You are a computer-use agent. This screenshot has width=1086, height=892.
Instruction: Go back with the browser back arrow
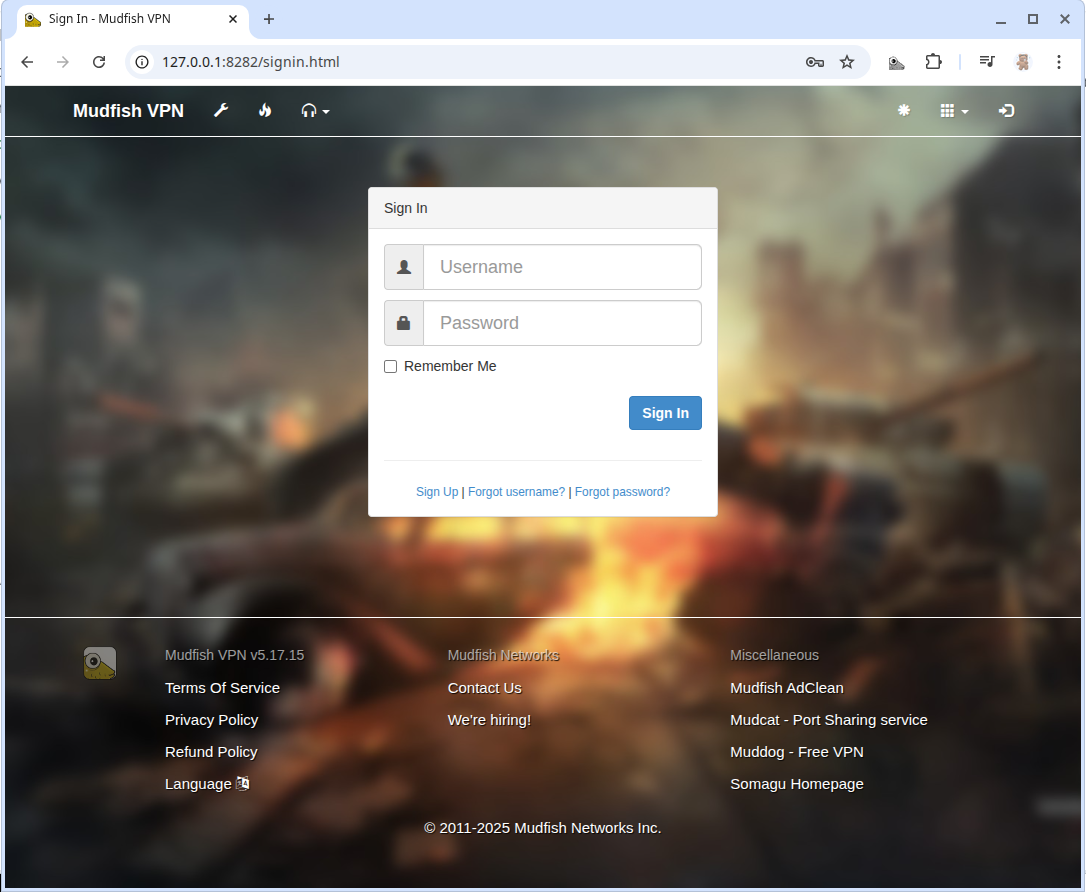point(27,62)
